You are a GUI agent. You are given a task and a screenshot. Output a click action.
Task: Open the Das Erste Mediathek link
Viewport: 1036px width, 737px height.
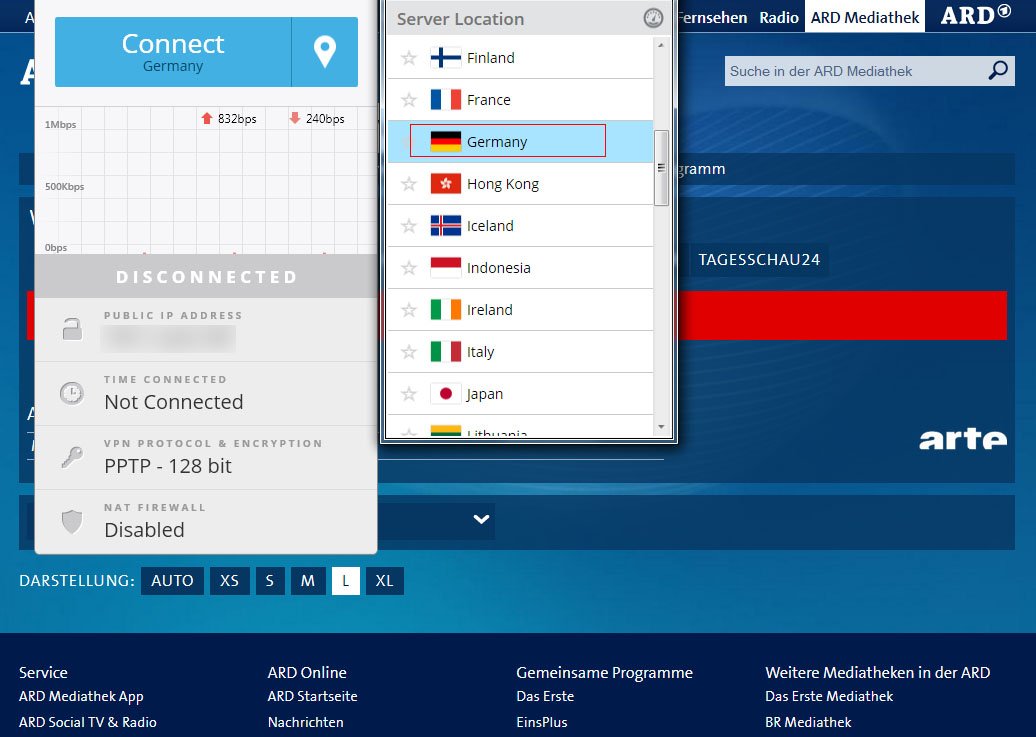[x=829, y=697]
